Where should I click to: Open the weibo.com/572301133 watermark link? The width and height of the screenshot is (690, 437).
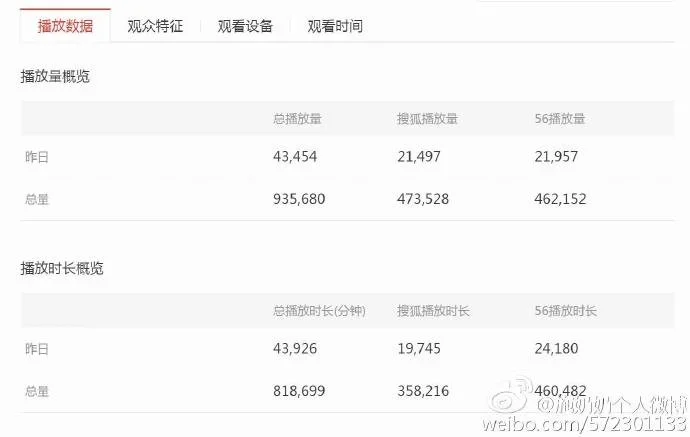click(x=584, y=424)
